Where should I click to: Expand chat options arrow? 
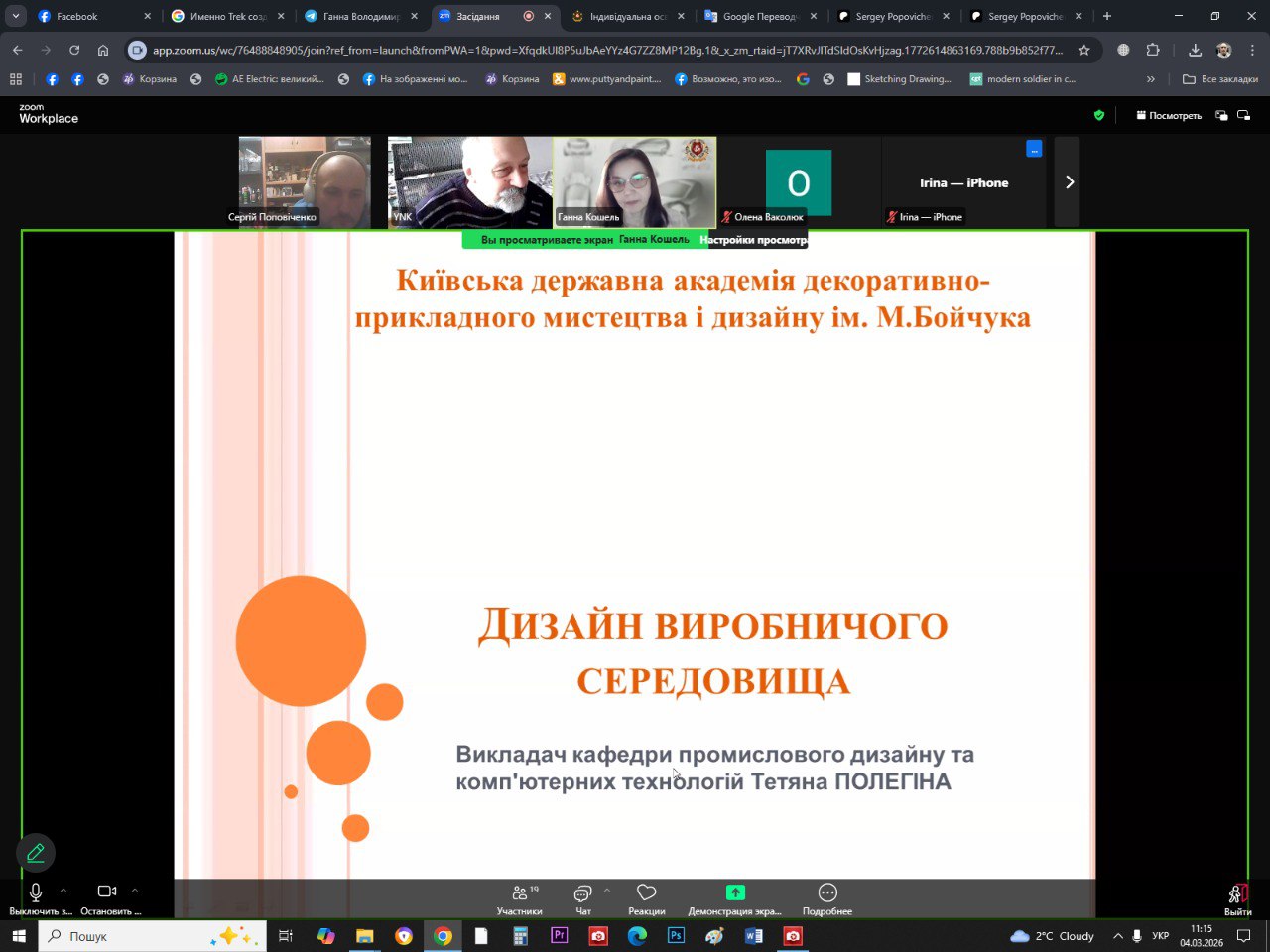[606, 891]
